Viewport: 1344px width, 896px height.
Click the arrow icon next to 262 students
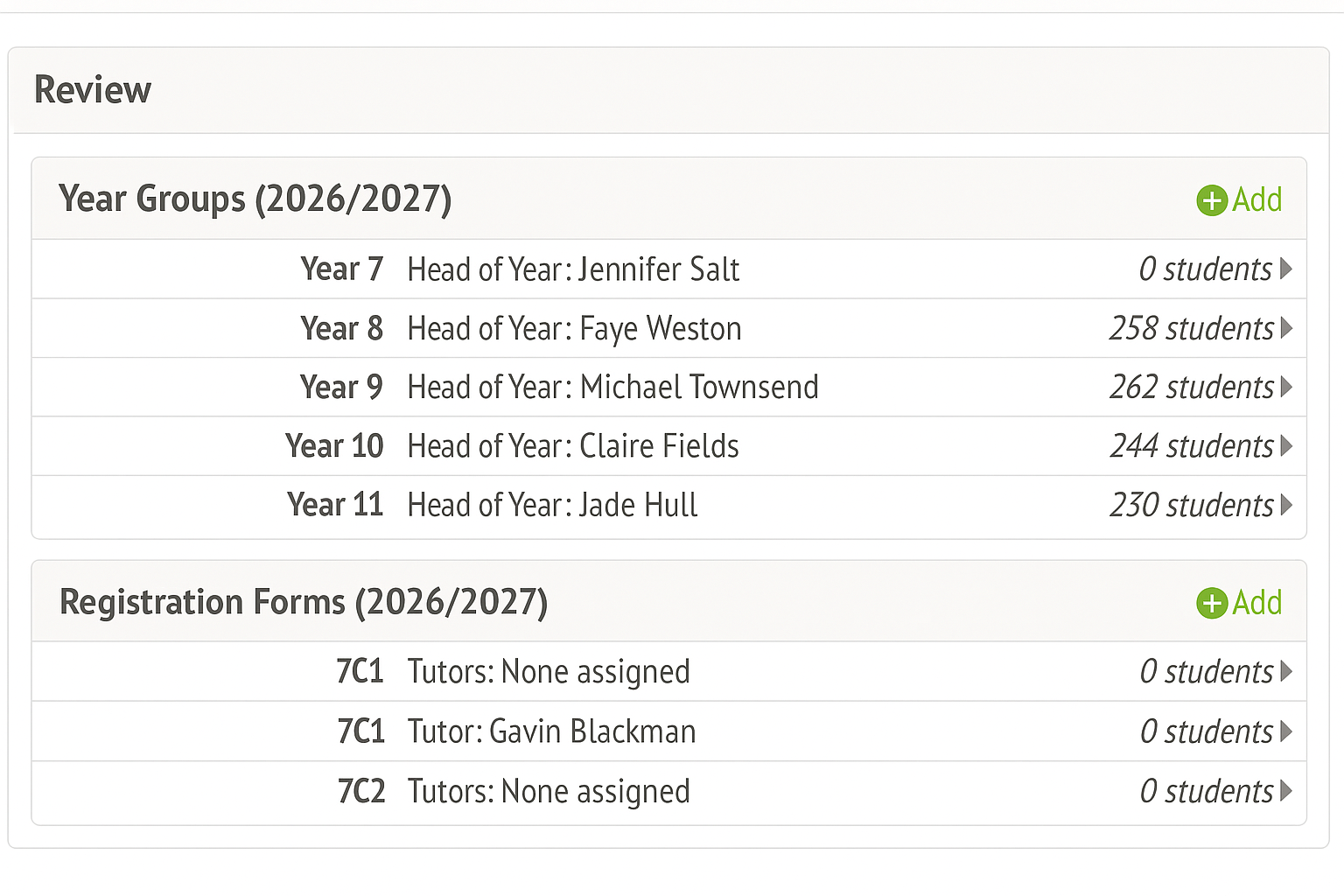1286,387
